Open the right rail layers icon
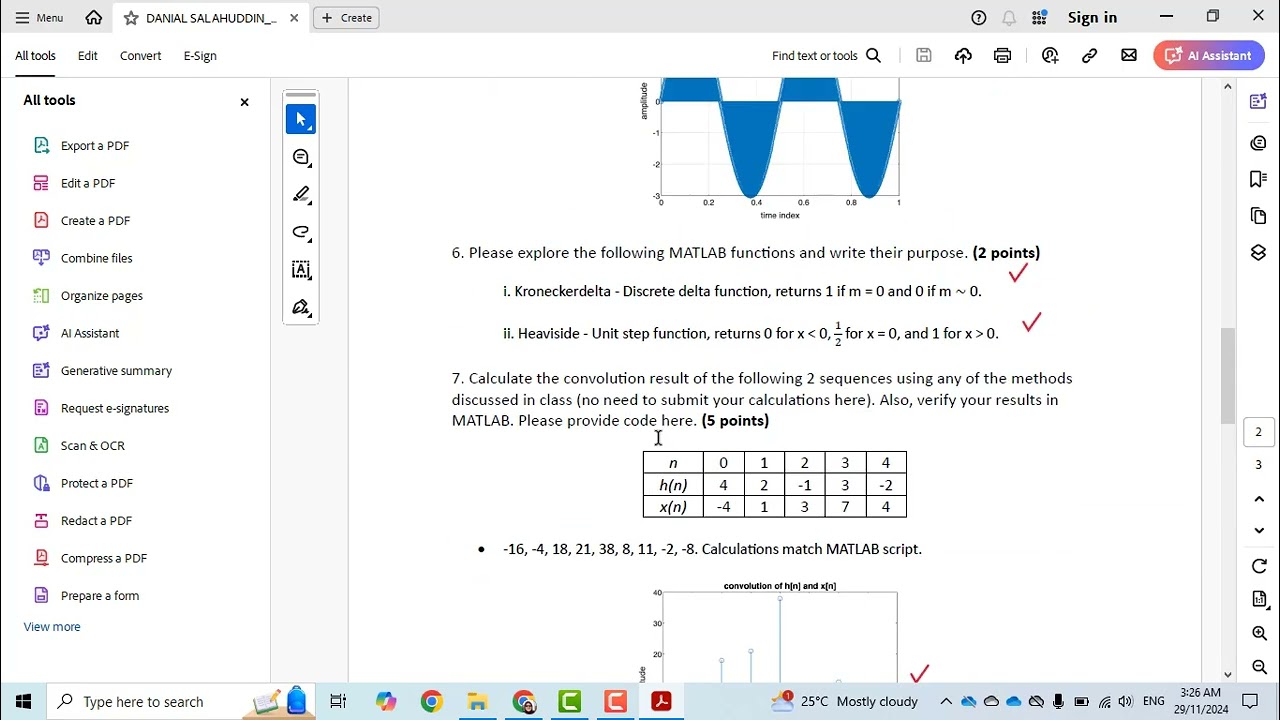 tap(1259, 253)
